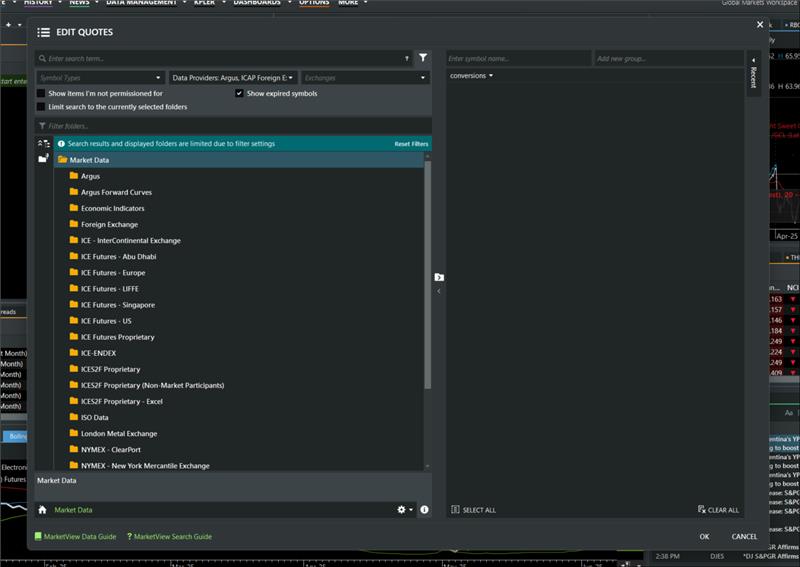Click the ISO Data folder icon

pyautogui.click(x=74, y=417)
